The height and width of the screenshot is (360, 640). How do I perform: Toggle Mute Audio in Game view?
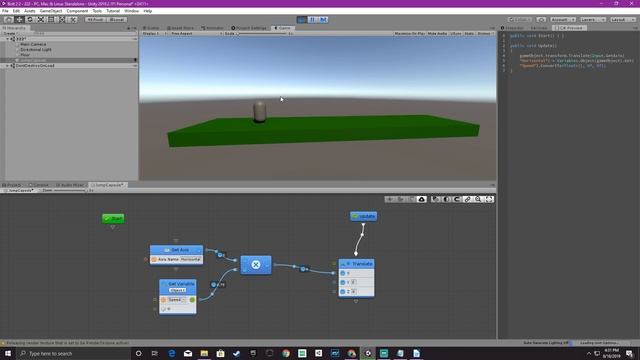click(x=437, y=33)
